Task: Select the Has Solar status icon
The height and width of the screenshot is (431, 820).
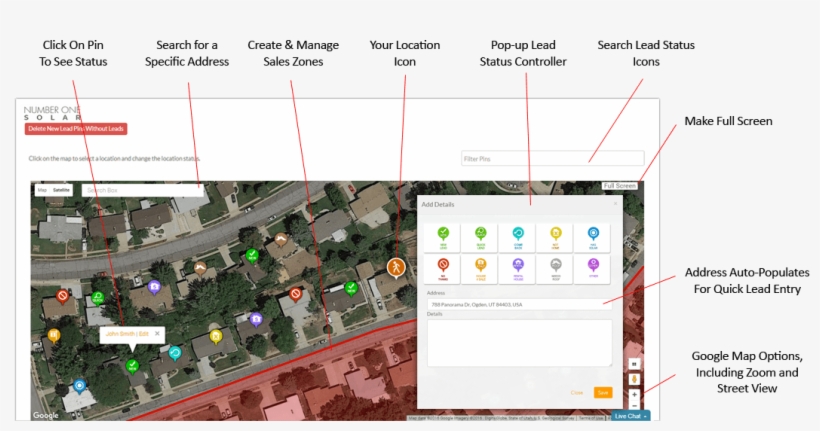Action: (593, 237)
